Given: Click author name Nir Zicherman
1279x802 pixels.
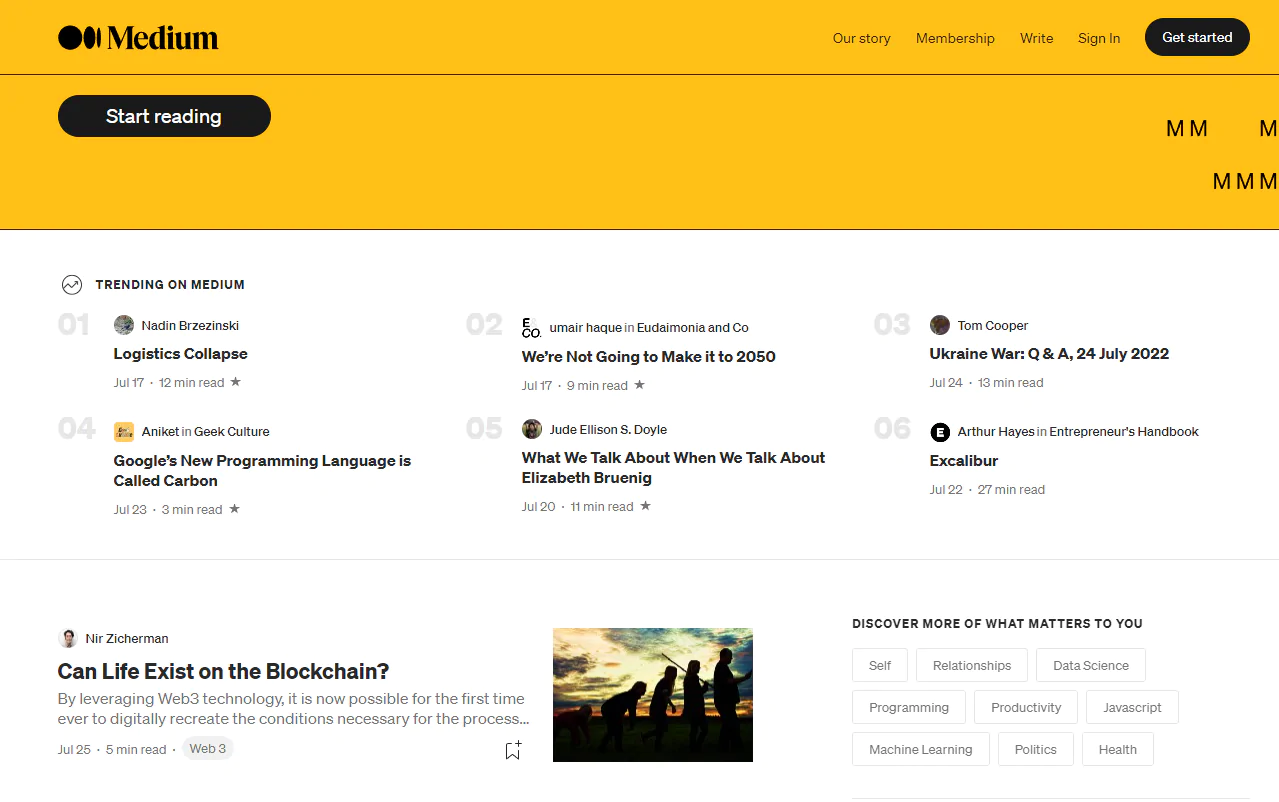Looking at the screenshot, I should 127,639.
